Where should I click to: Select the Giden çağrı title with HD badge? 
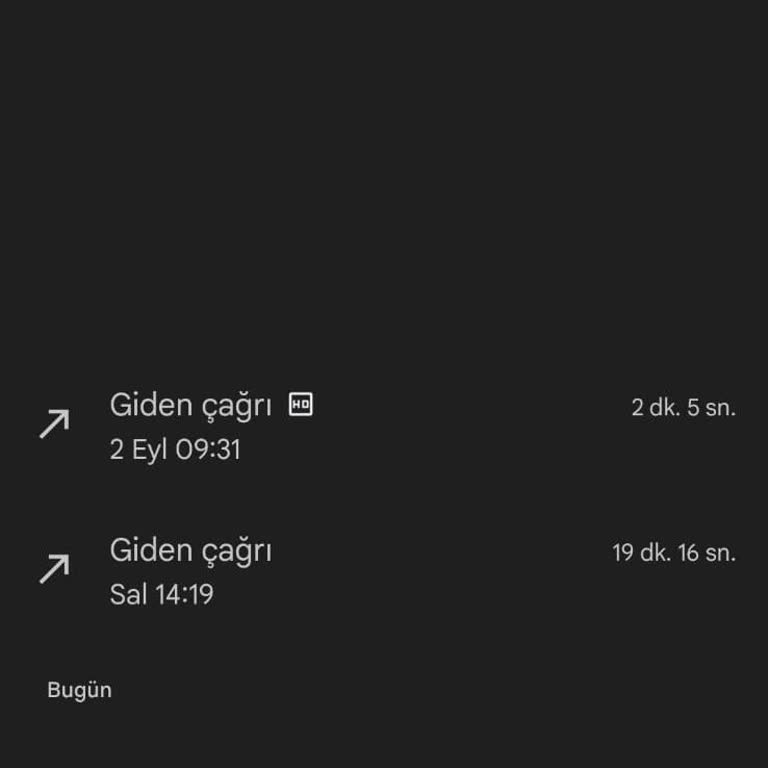190,405
